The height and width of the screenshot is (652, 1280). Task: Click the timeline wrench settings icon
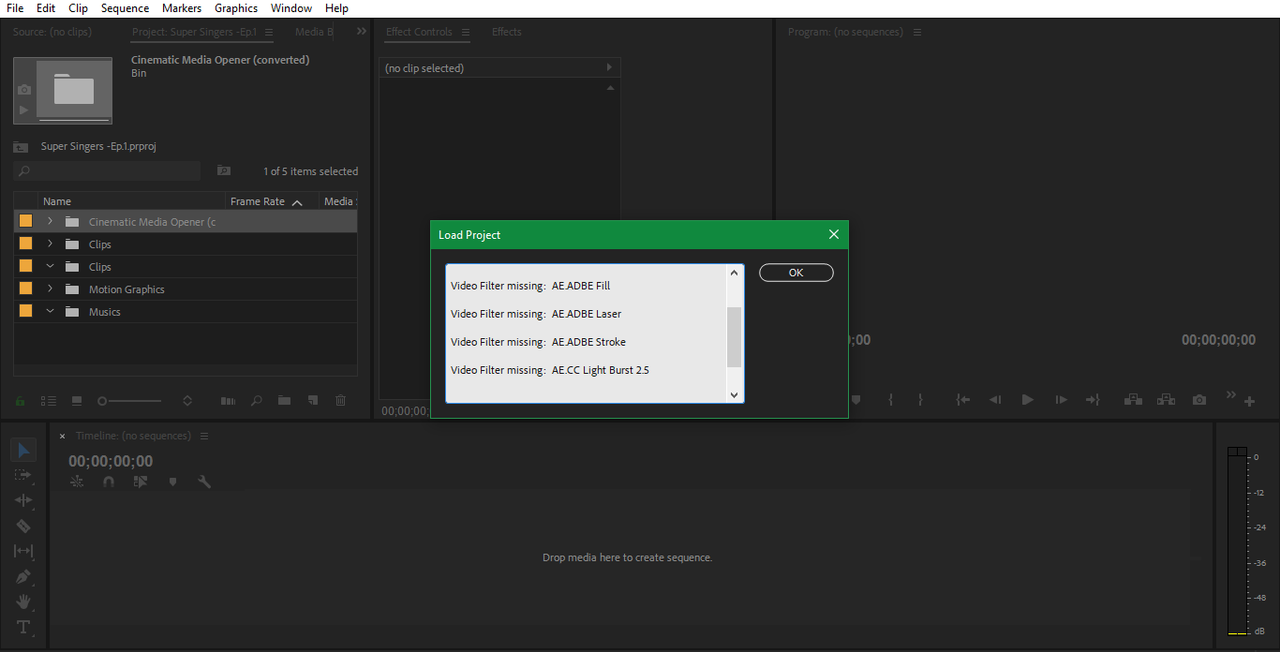(x=204, y=482)
